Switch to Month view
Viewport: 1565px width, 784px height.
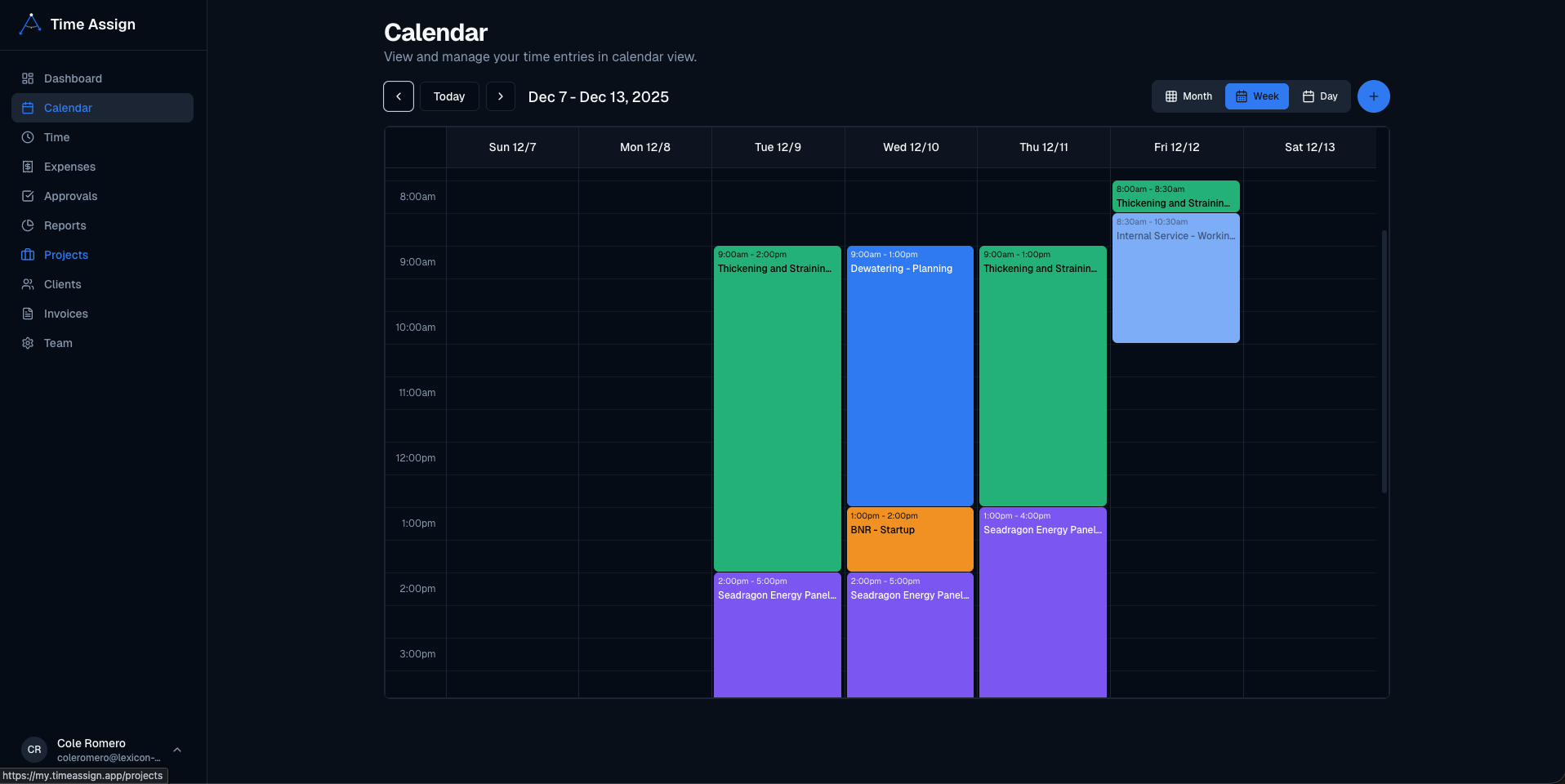point(1188,96)
